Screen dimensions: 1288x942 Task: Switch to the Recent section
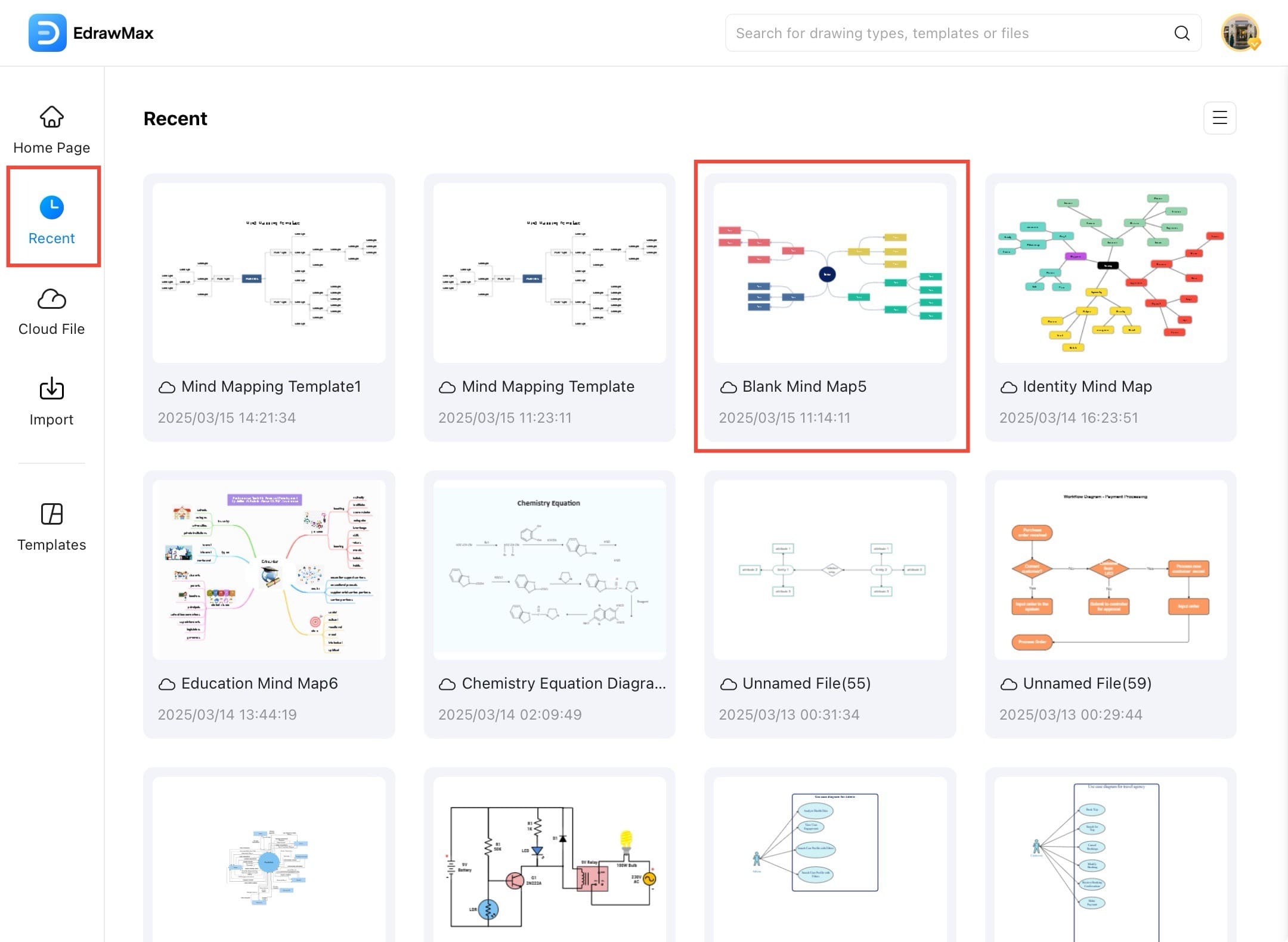(51, 238)
